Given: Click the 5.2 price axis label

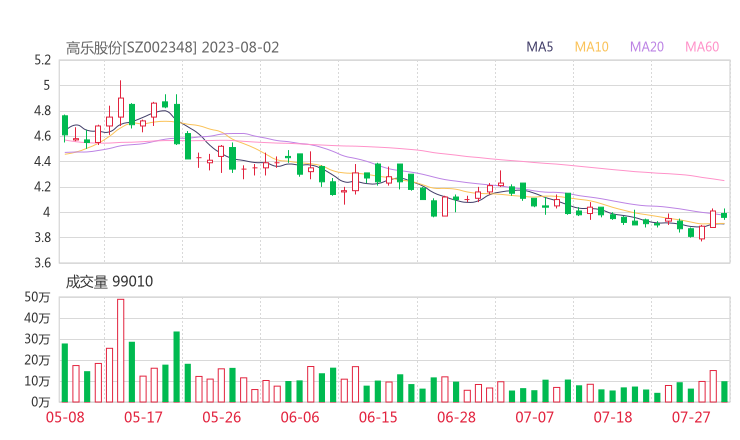Looking at the screenshot, I should click(42, 60).
